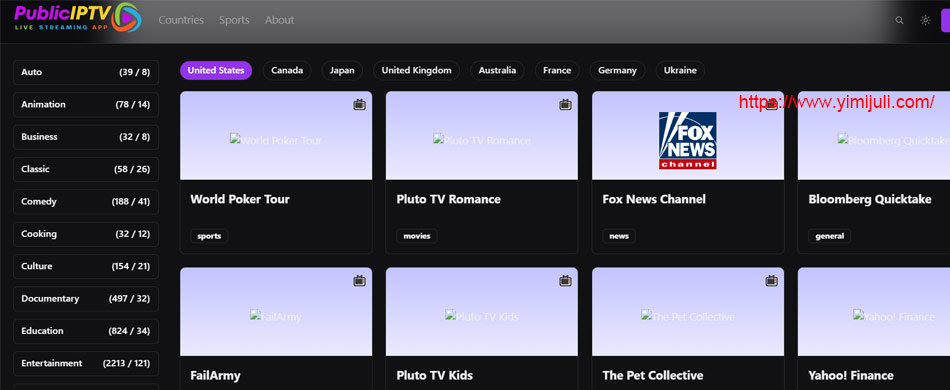Viewport: 950px width, 390px height.
Task: Click the movies tag on Pluto TV Romance
Action: 417,236
